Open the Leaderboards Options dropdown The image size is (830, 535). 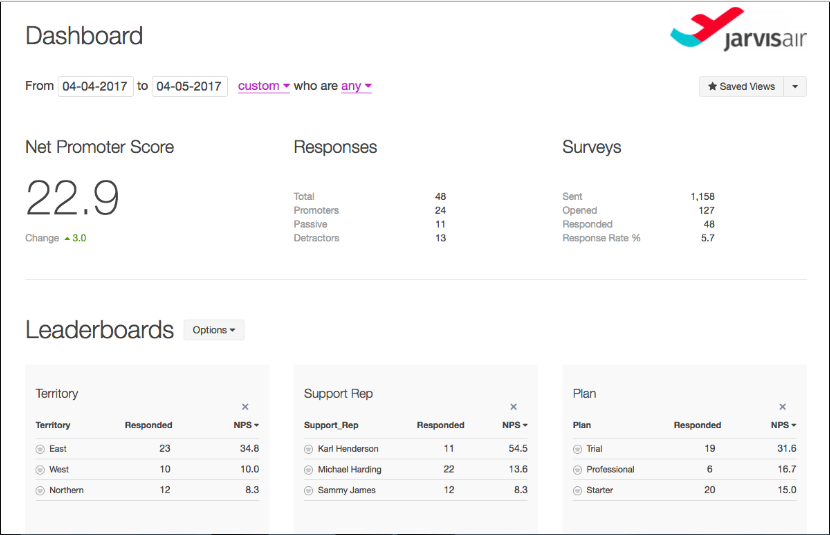coord(214,330)
